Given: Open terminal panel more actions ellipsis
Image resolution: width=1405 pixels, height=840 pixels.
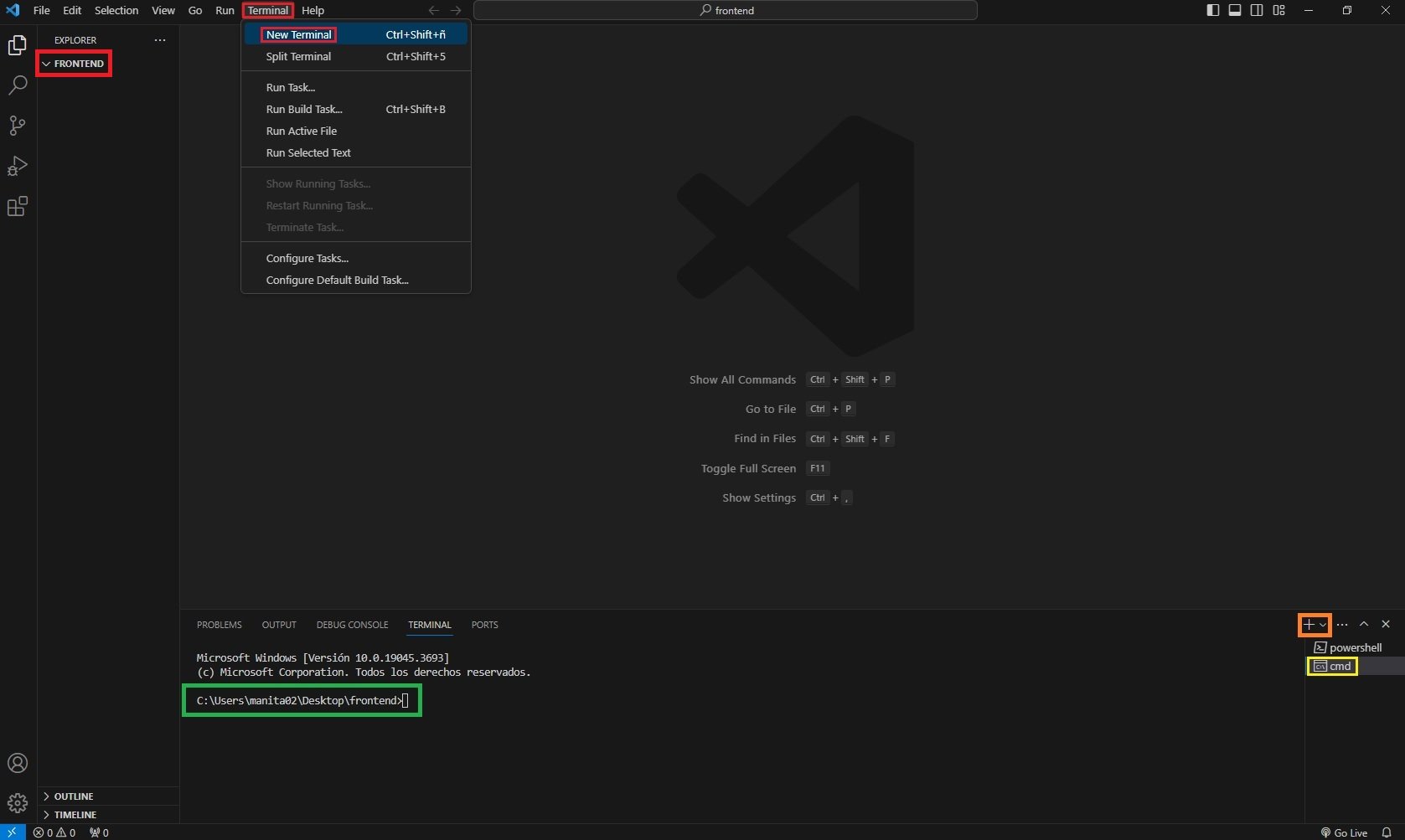Looking at the screenshot, I should [1342, 625].
